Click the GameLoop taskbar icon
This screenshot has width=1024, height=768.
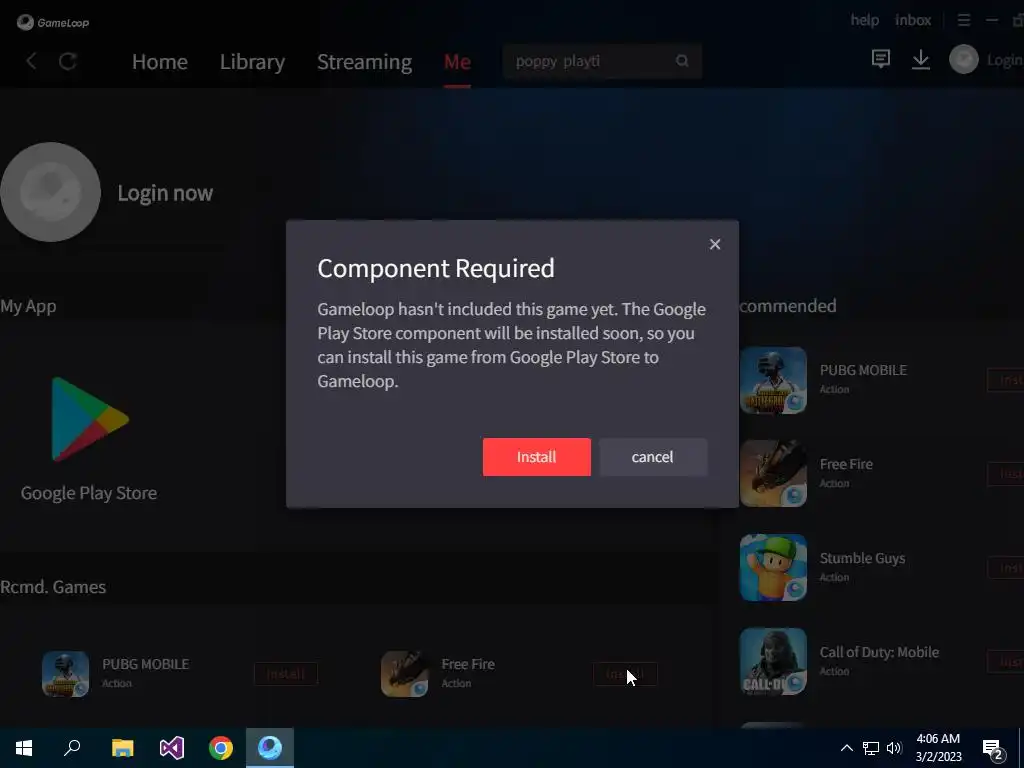point(270,748)
